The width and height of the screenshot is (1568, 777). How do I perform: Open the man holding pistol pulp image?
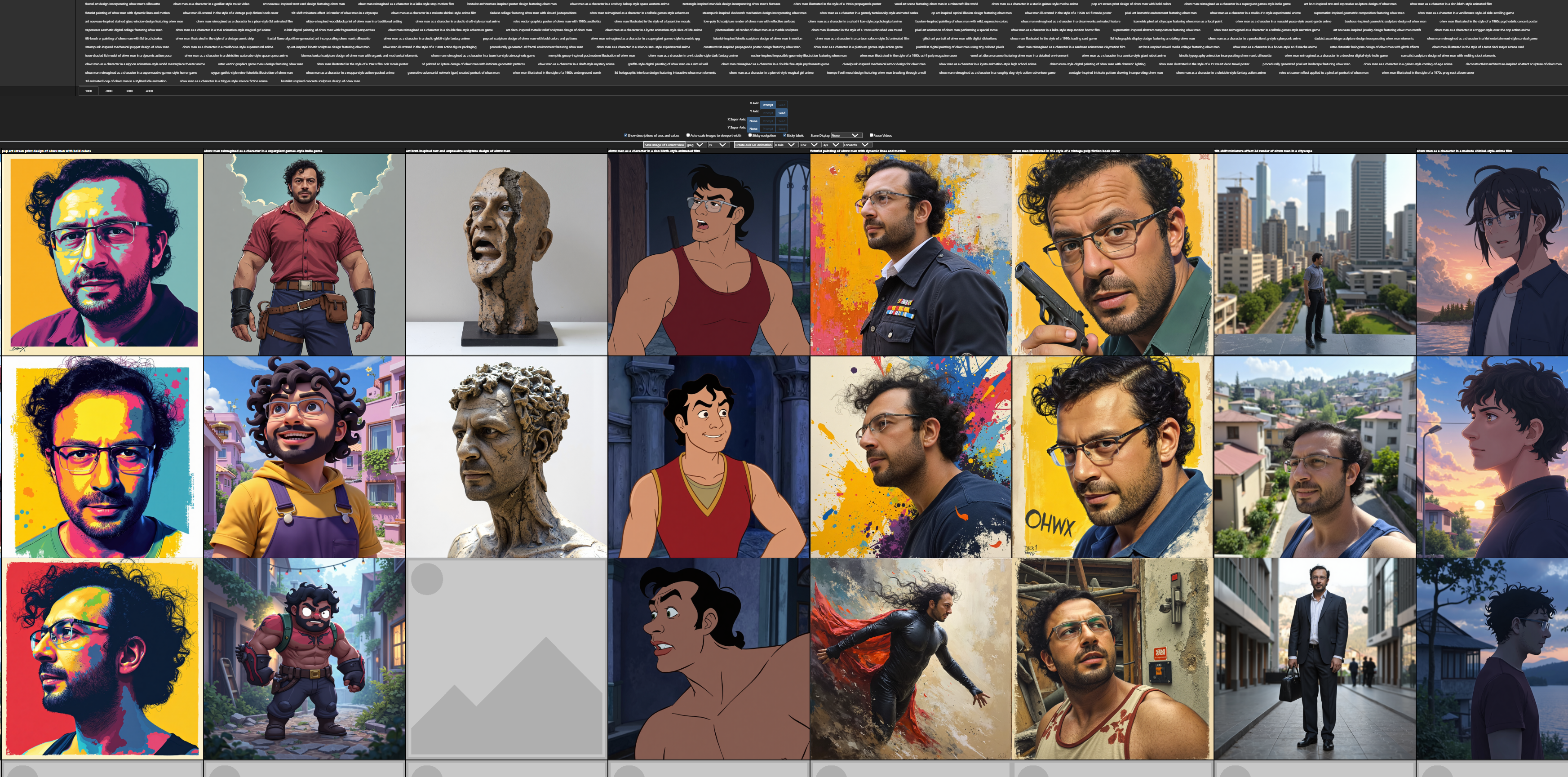click(1113, 254)
